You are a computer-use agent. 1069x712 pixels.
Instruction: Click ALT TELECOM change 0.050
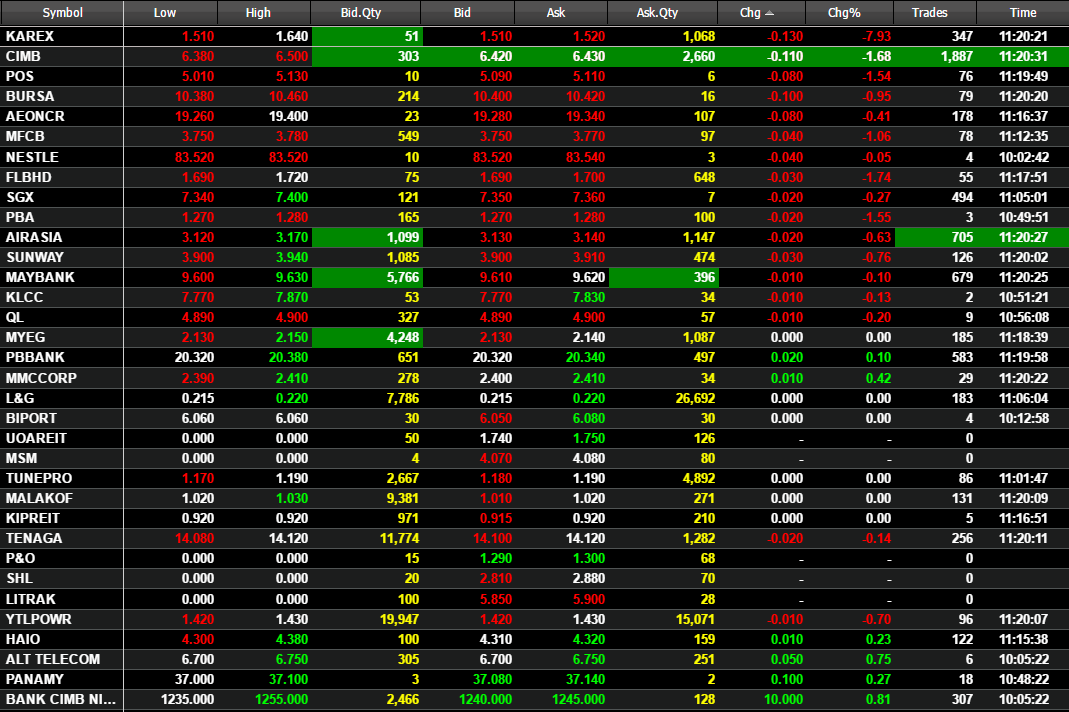point(787,659)
